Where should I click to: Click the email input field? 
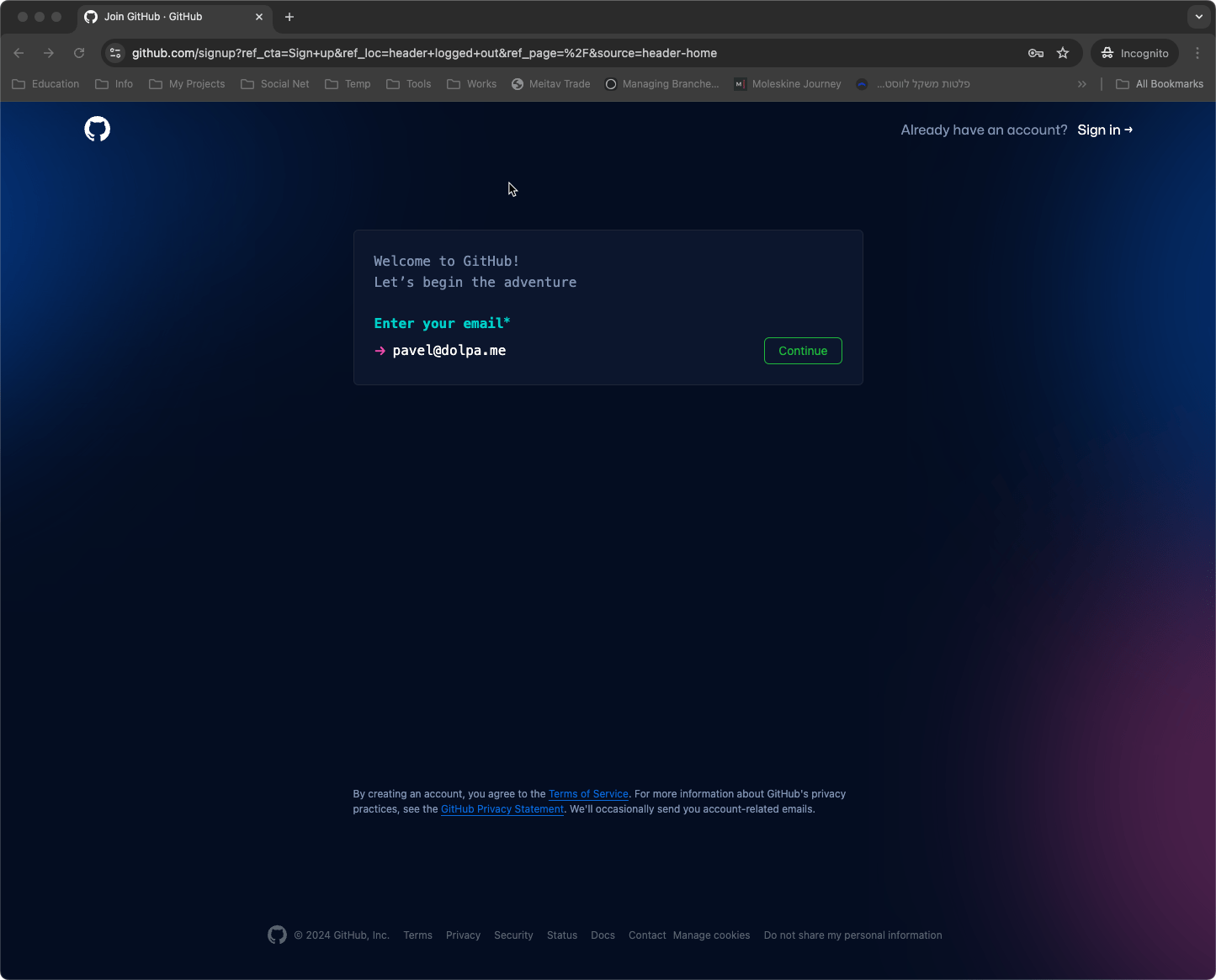pyautogui.click(x=572, y=351)
